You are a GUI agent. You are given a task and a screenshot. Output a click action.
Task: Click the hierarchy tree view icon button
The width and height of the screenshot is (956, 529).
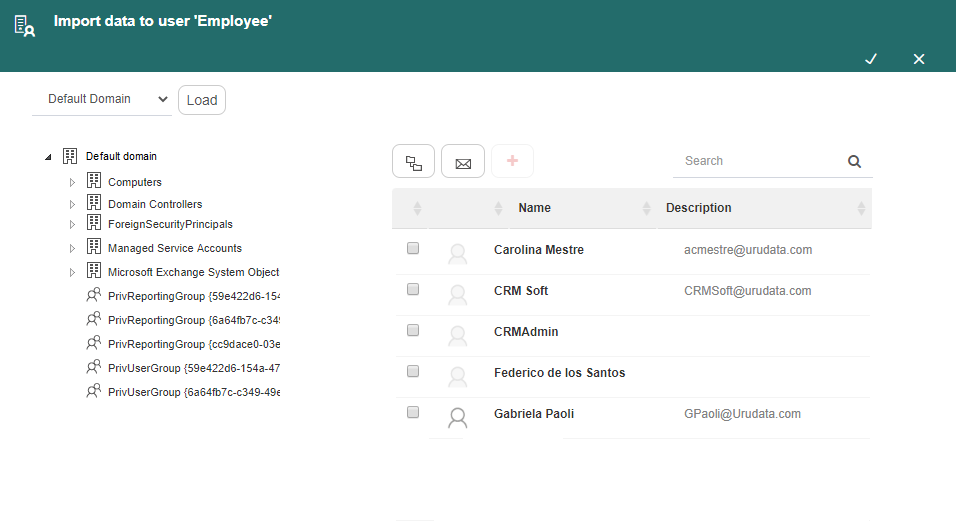413,162
